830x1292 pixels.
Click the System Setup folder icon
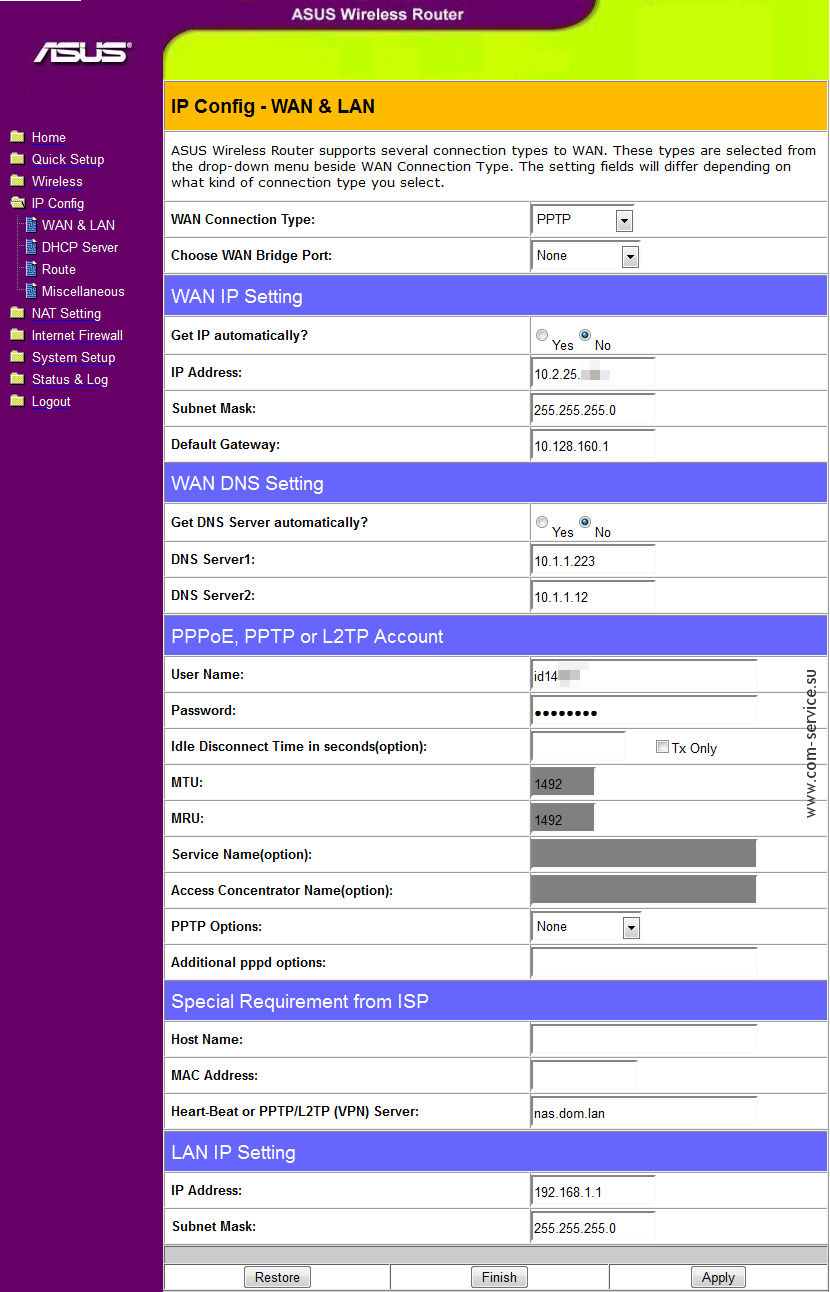click(17, 357)
